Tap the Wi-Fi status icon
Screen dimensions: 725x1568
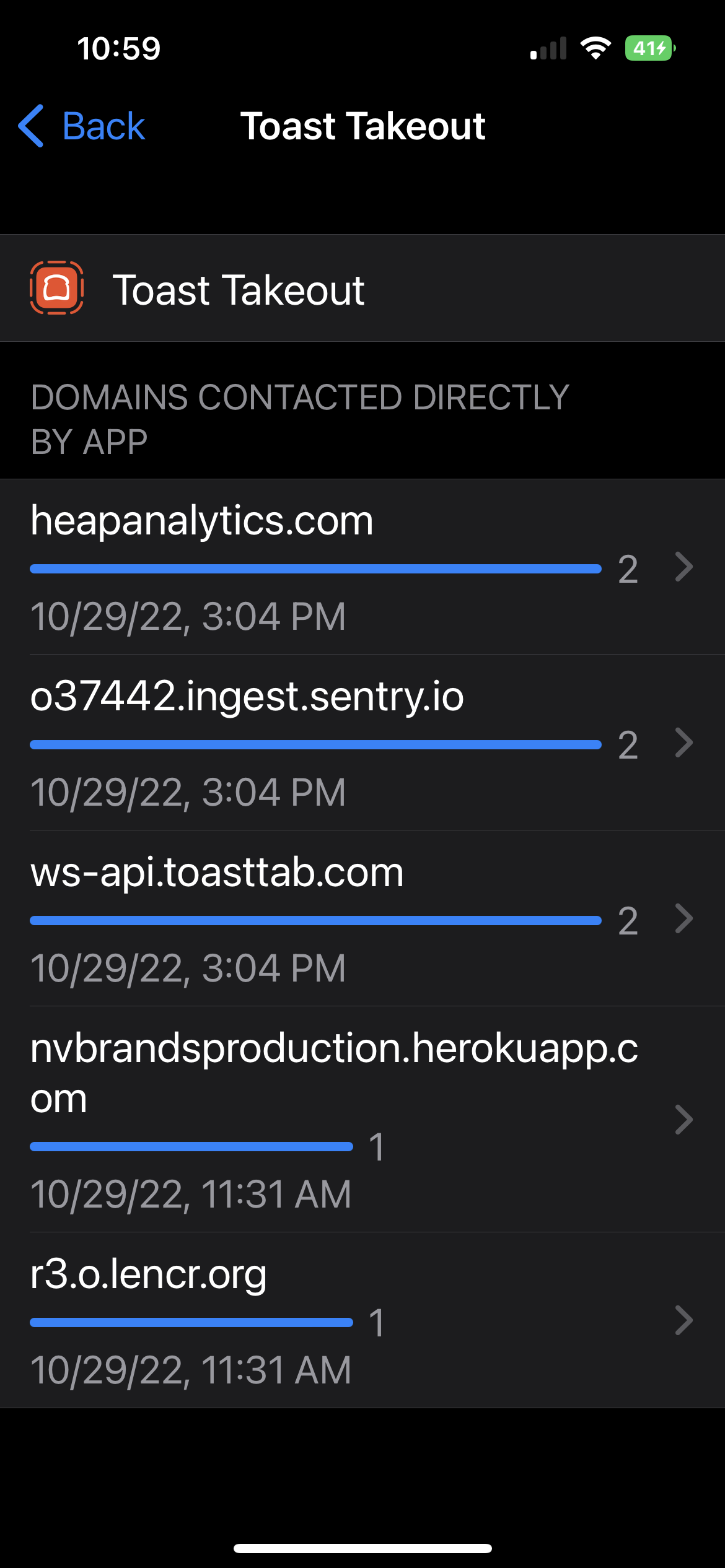(x=595, y=48)
